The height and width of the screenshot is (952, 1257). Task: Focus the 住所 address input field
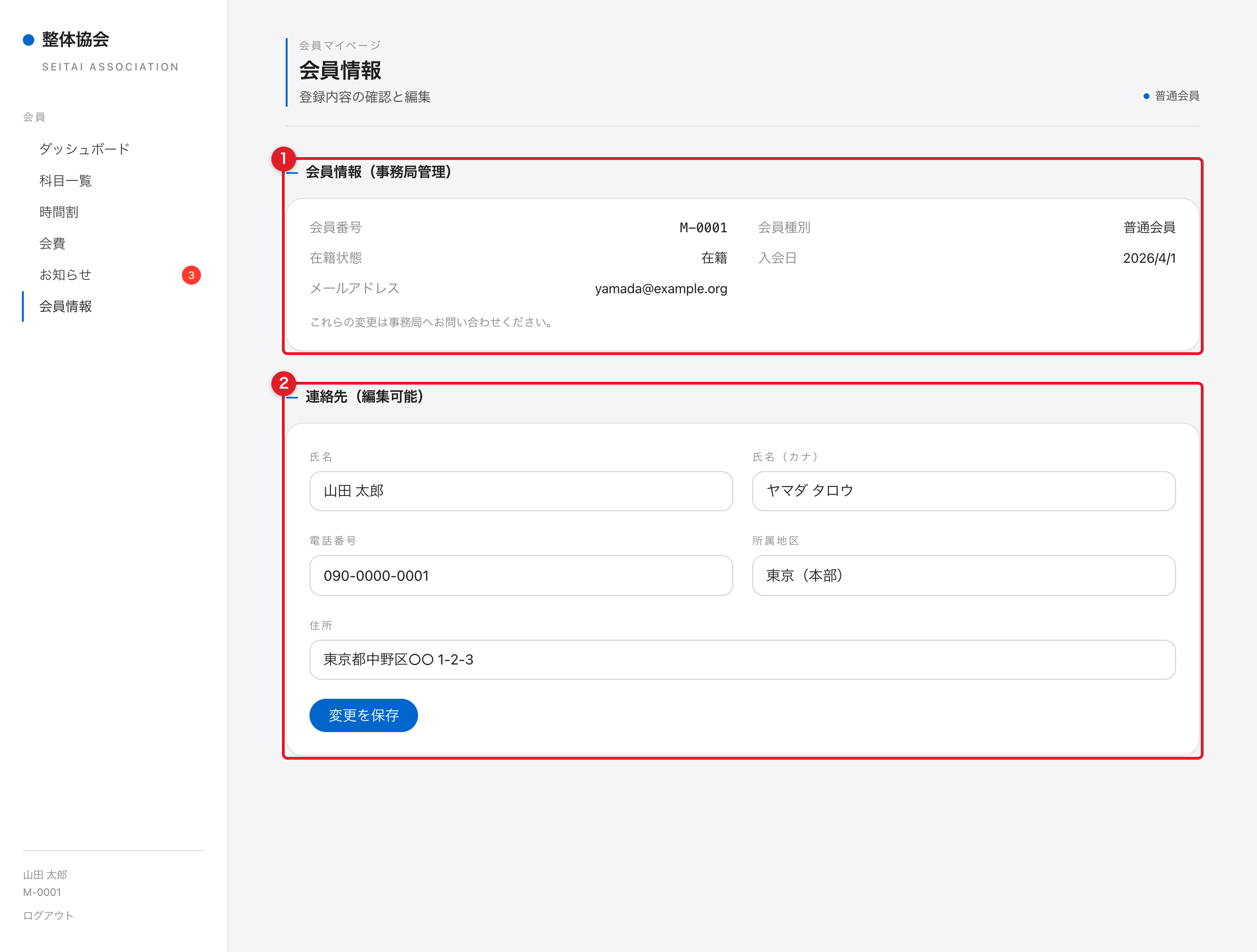coord(742,659)
